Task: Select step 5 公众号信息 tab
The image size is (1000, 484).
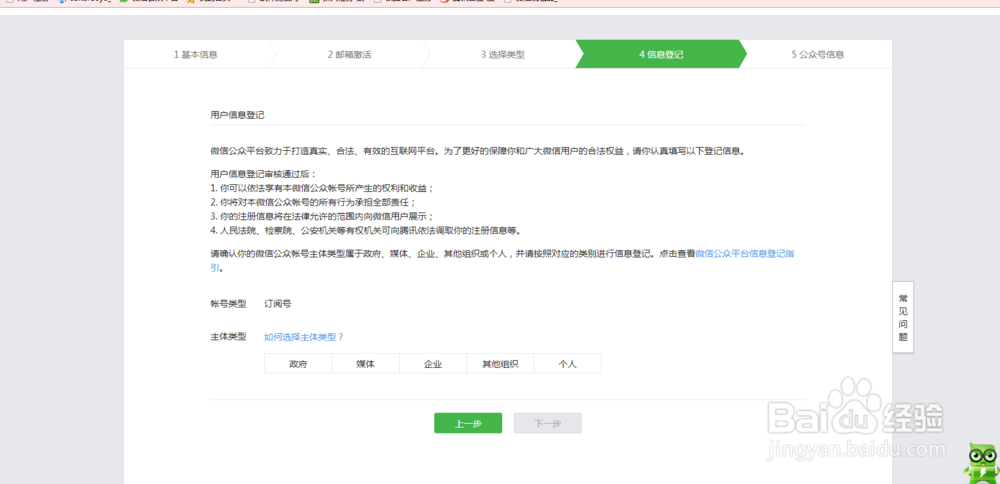Action: [x=818, y=54]
